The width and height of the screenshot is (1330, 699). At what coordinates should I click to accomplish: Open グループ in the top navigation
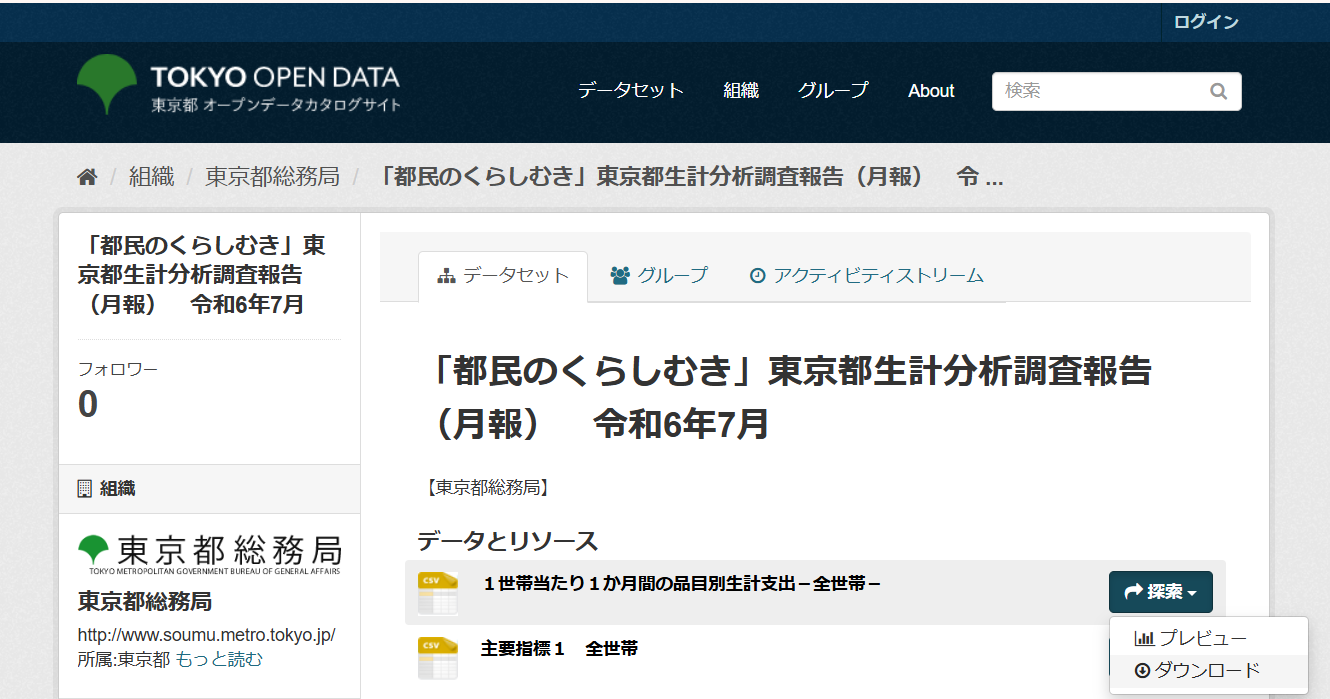coord(833,91)
